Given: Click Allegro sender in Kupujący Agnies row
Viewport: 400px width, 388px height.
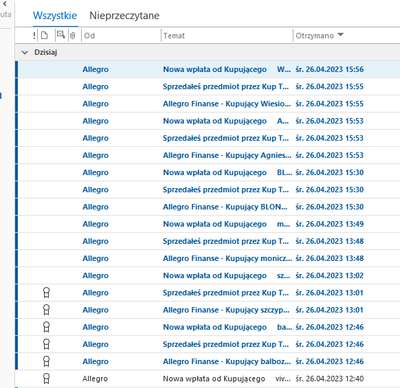Looking at the screenshot, I should (96, 155).
